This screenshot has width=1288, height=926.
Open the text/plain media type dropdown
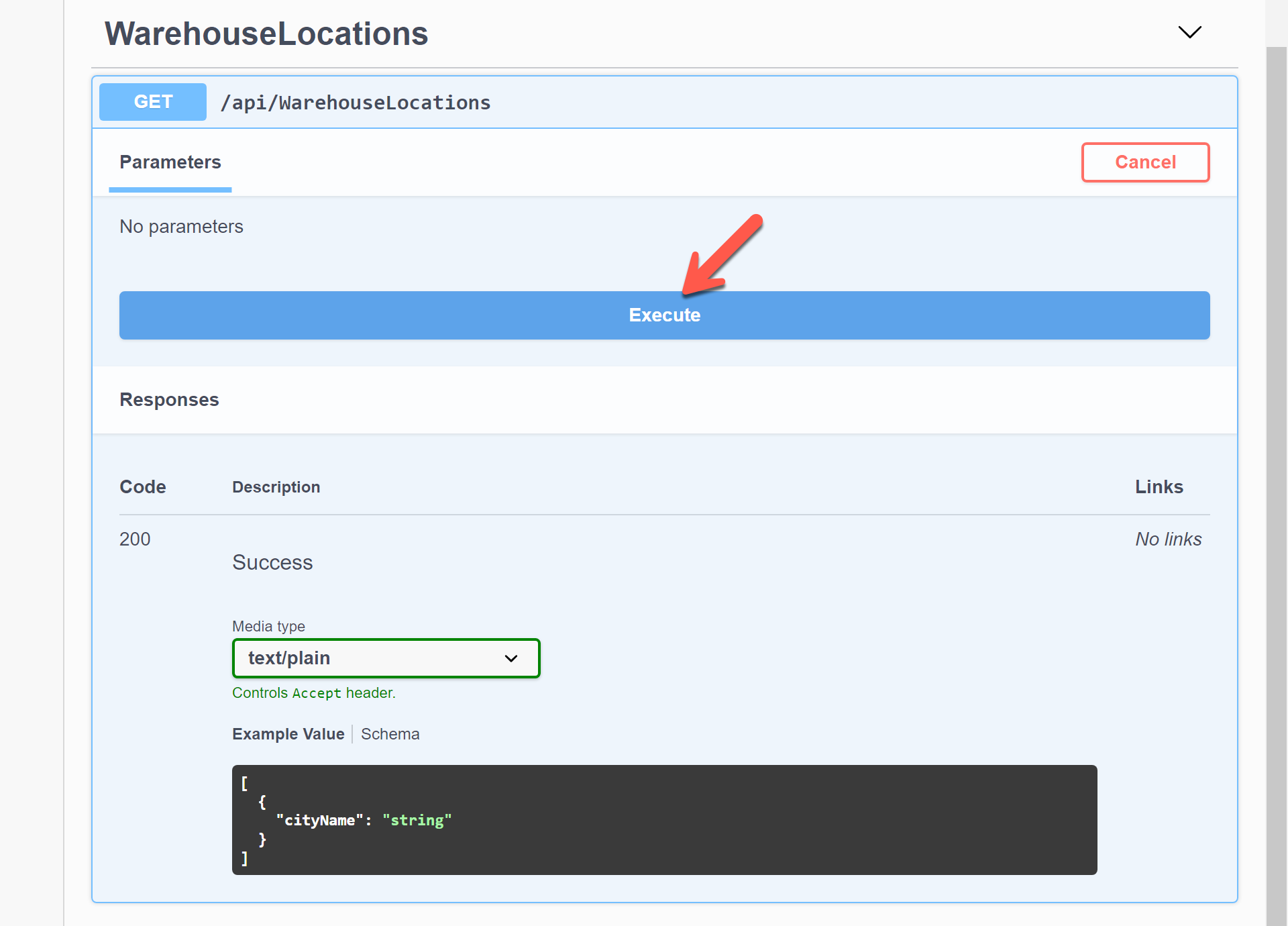[x=386, y=658]
